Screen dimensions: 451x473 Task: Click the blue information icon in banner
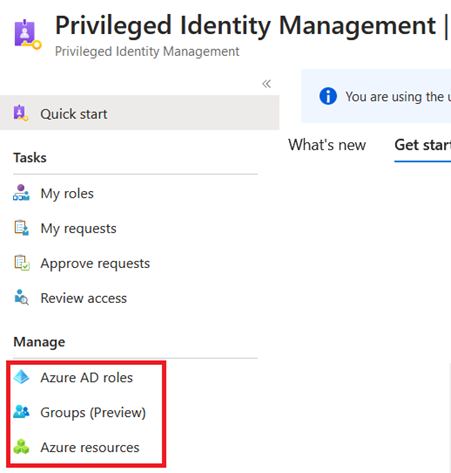pos(328,96)
